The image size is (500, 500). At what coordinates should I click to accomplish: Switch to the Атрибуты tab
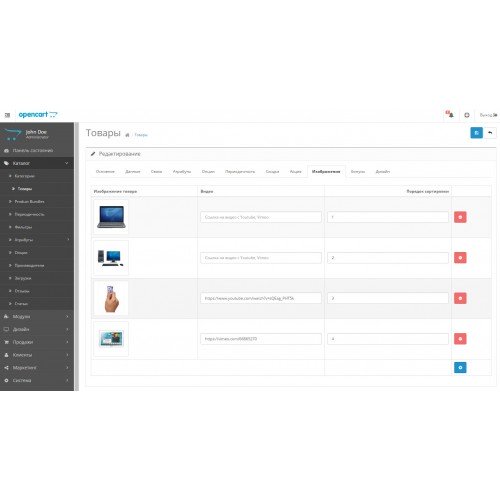[182, 171]
